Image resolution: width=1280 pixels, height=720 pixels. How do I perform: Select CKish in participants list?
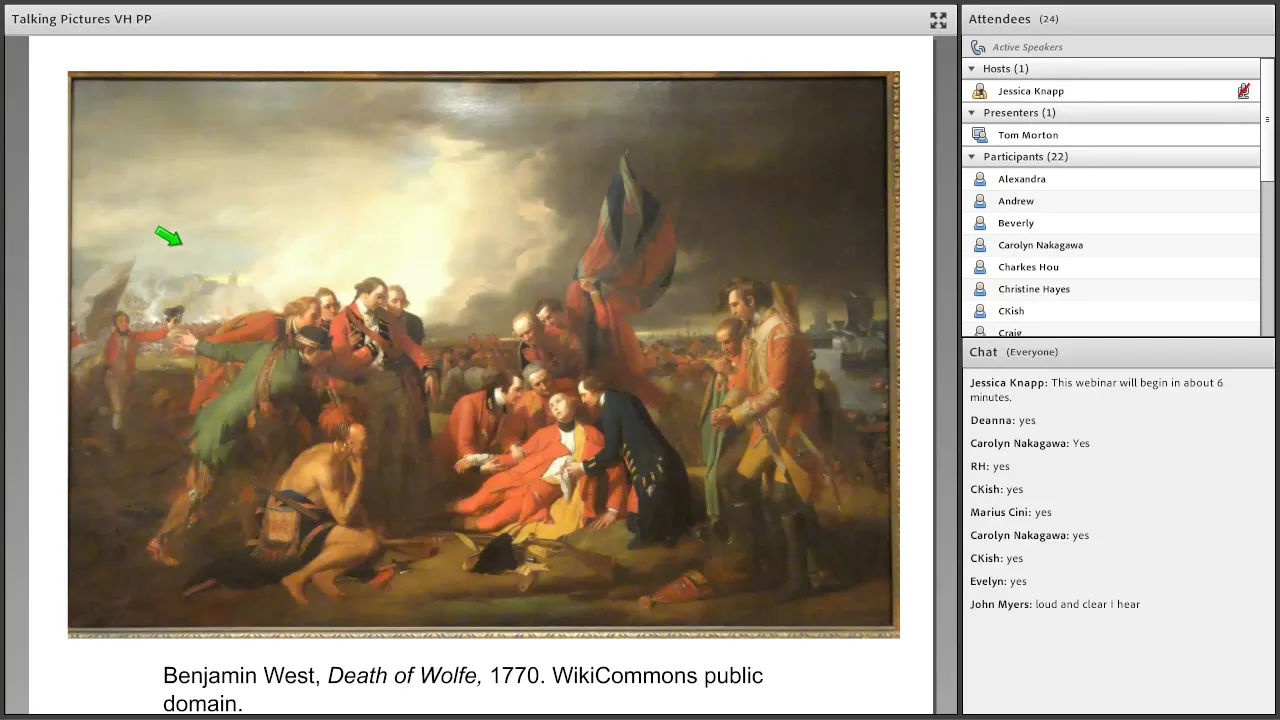(x=1111, y=311)
